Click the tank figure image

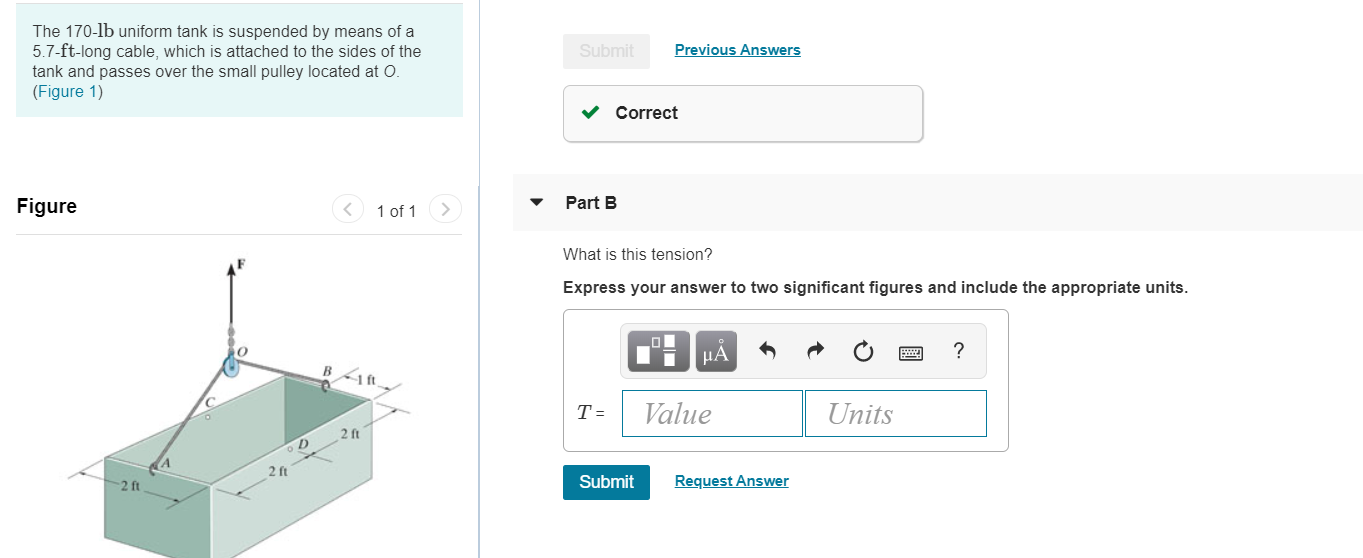point(239,405)
